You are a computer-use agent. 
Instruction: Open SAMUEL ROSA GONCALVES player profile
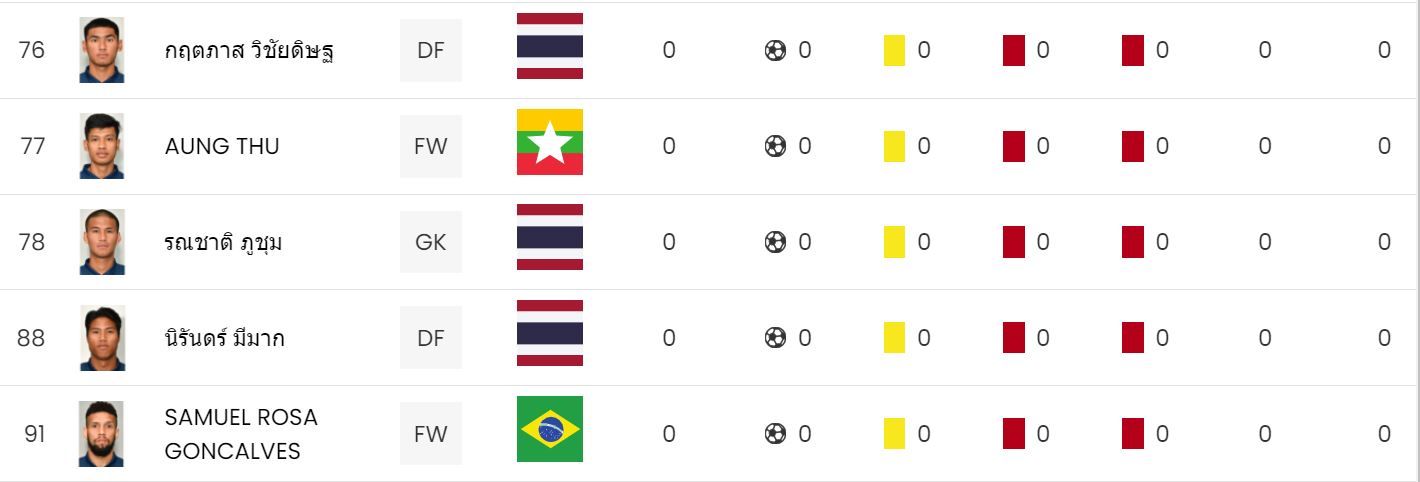tap(241, 433)
